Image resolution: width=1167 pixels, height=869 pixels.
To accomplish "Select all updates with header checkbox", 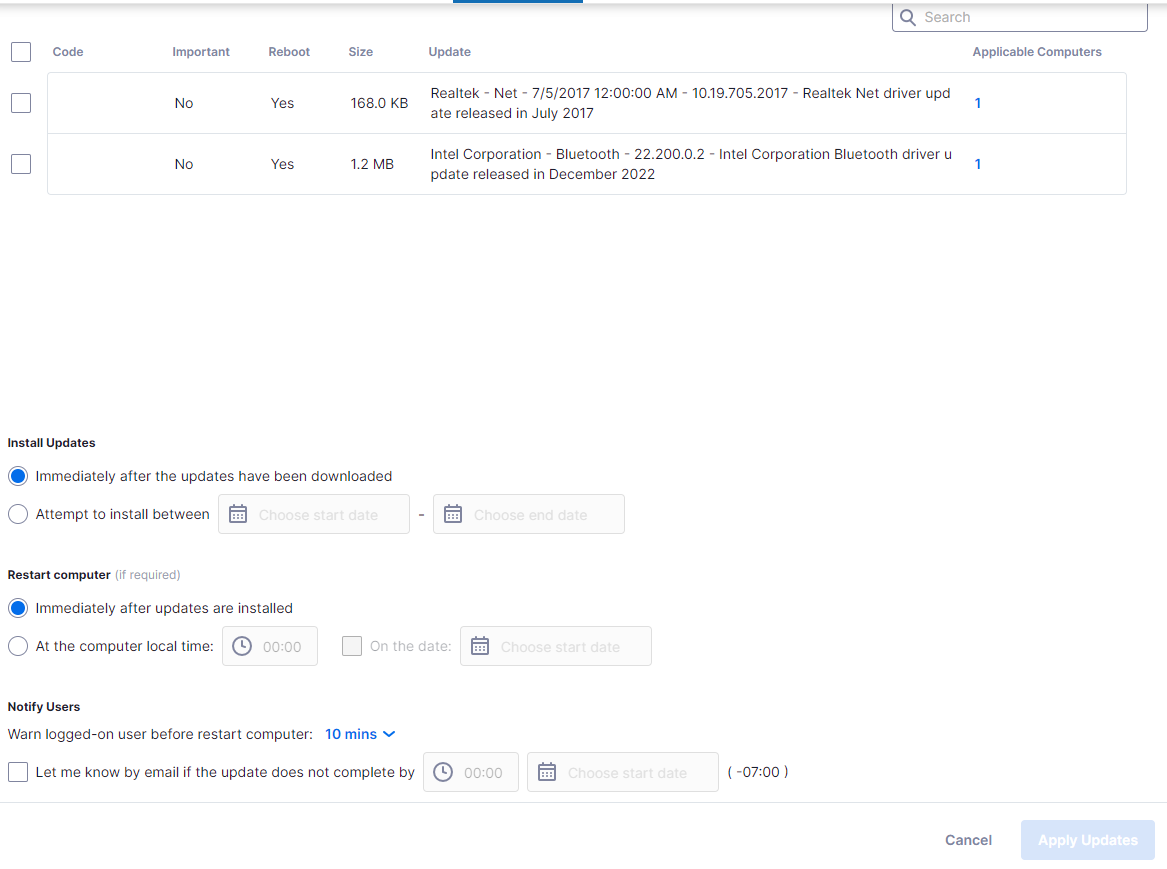I will pyautogui.click(x=21, y=52).
